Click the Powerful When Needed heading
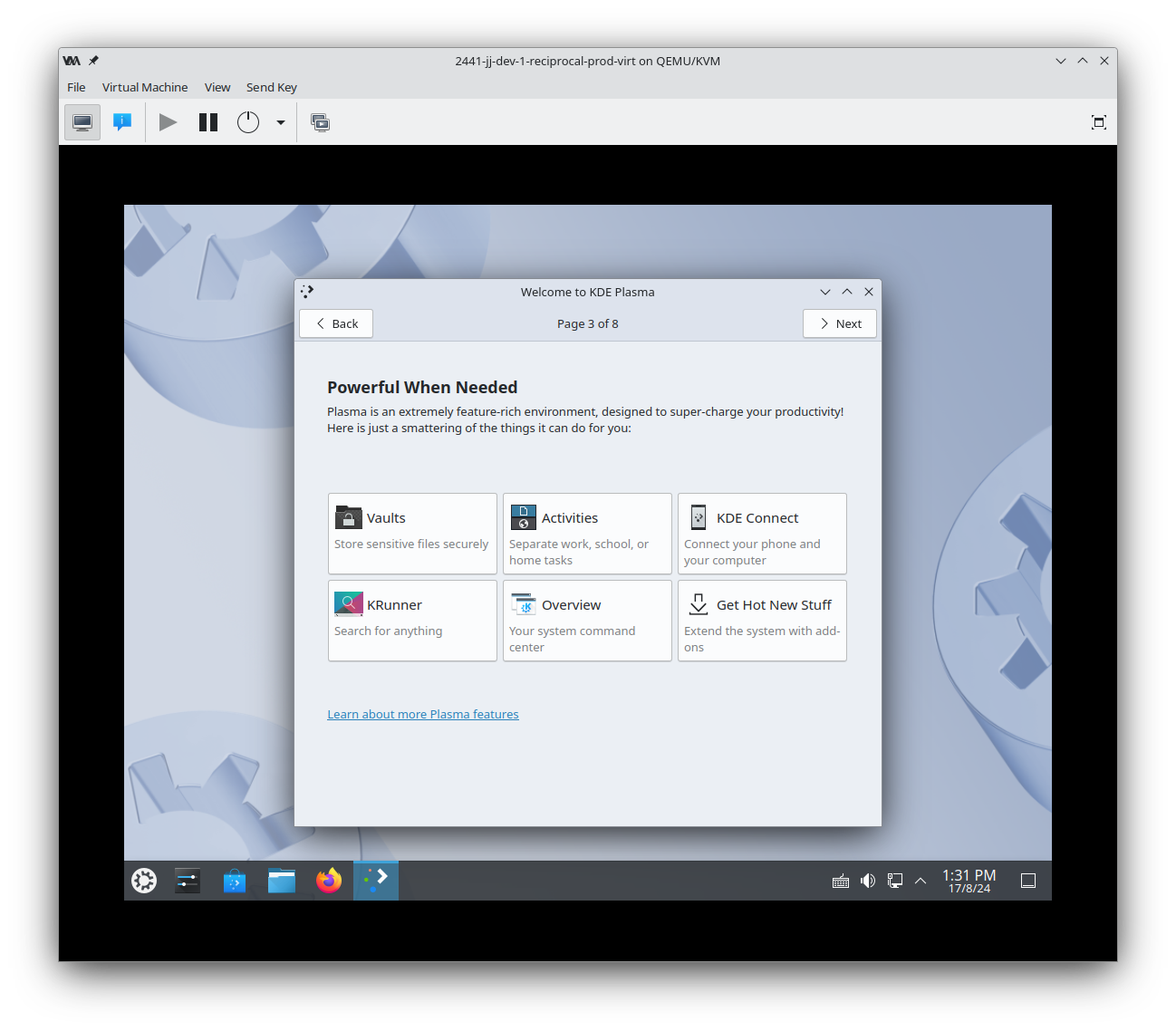 coord(422,387)
